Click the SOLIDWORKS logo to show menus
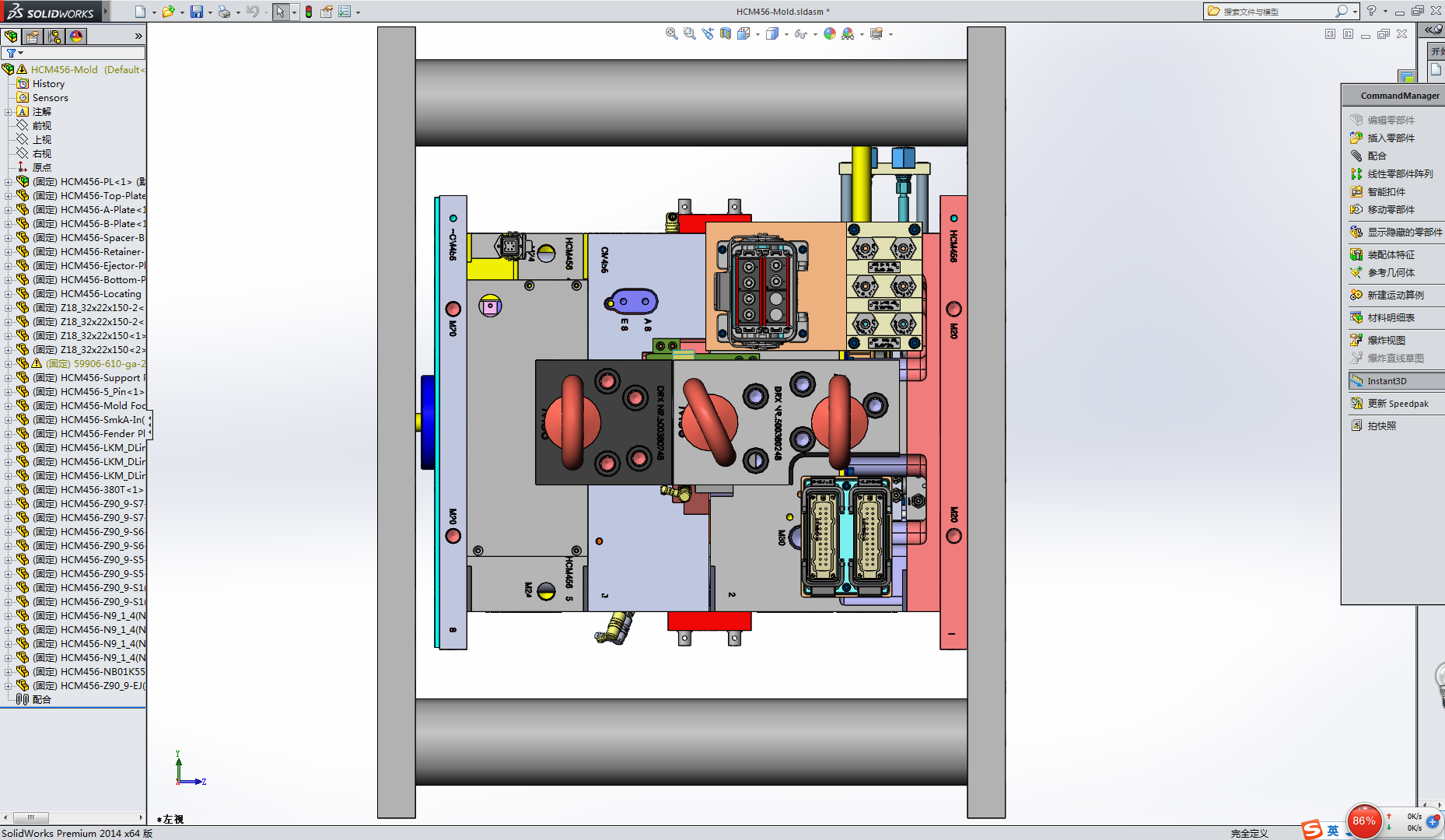 tap(47, 11)
